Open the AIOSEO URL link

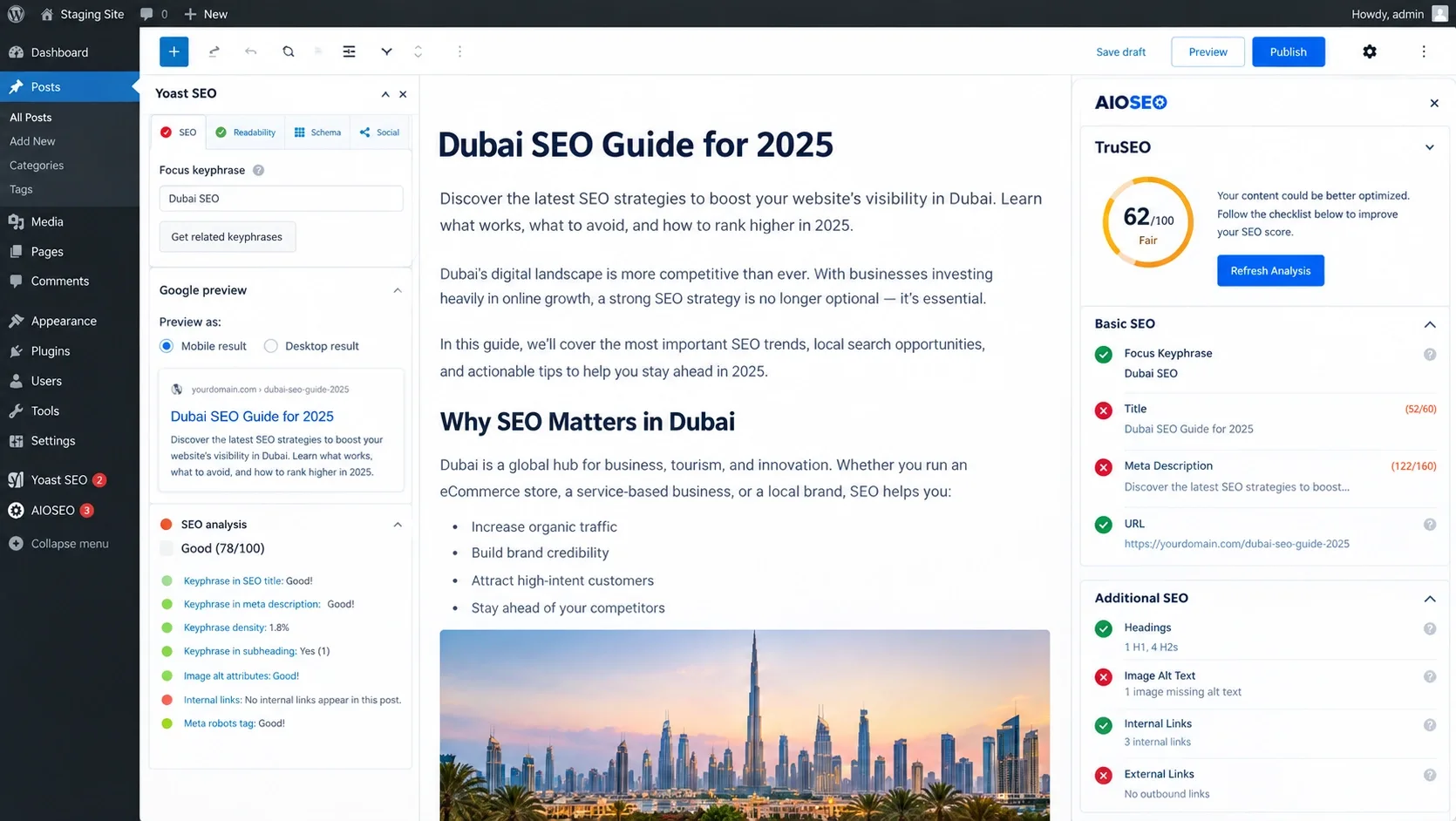tap(1236, 544)
